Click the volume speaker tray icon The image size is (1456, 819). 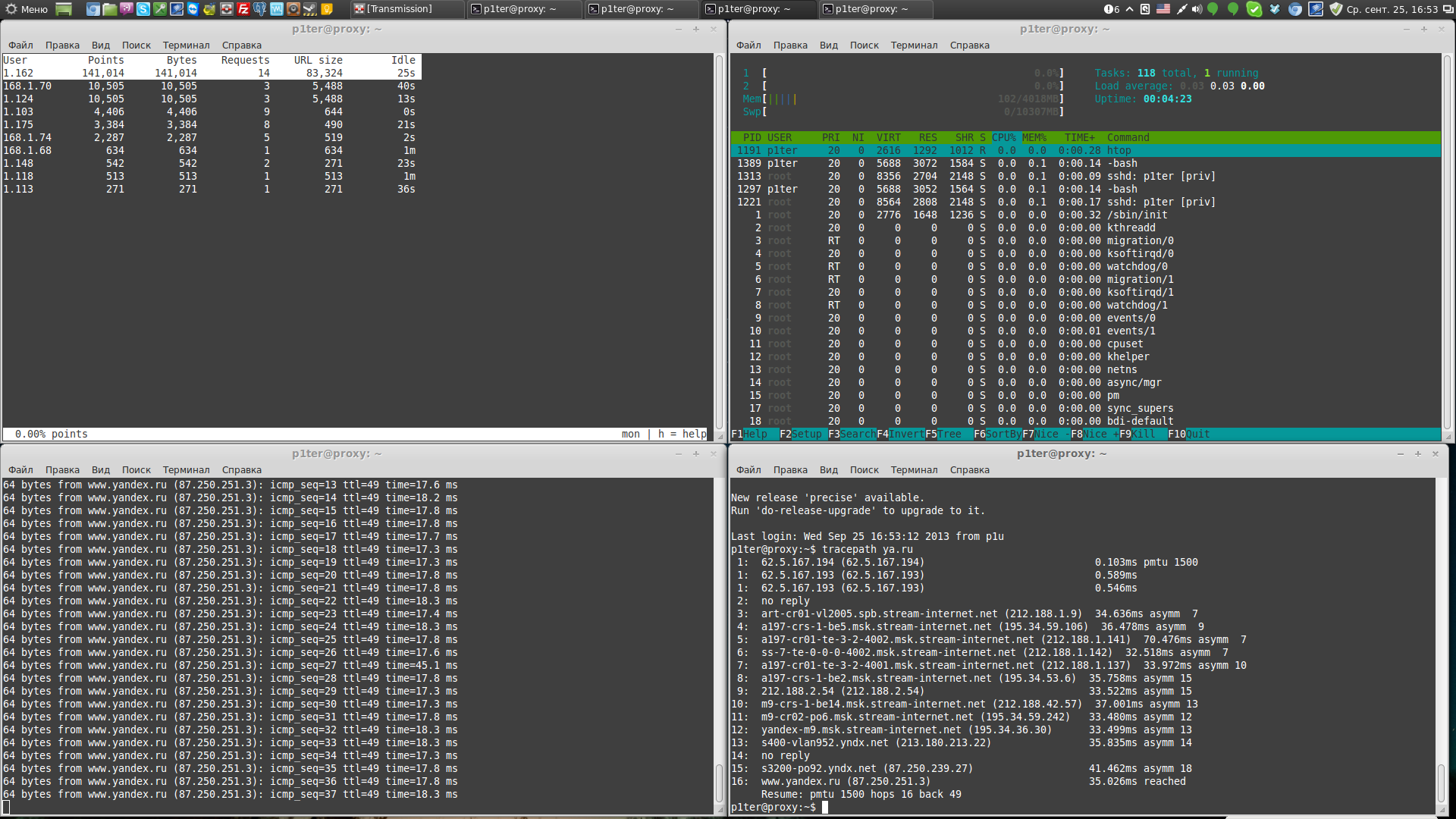(x=1197, y=9)
